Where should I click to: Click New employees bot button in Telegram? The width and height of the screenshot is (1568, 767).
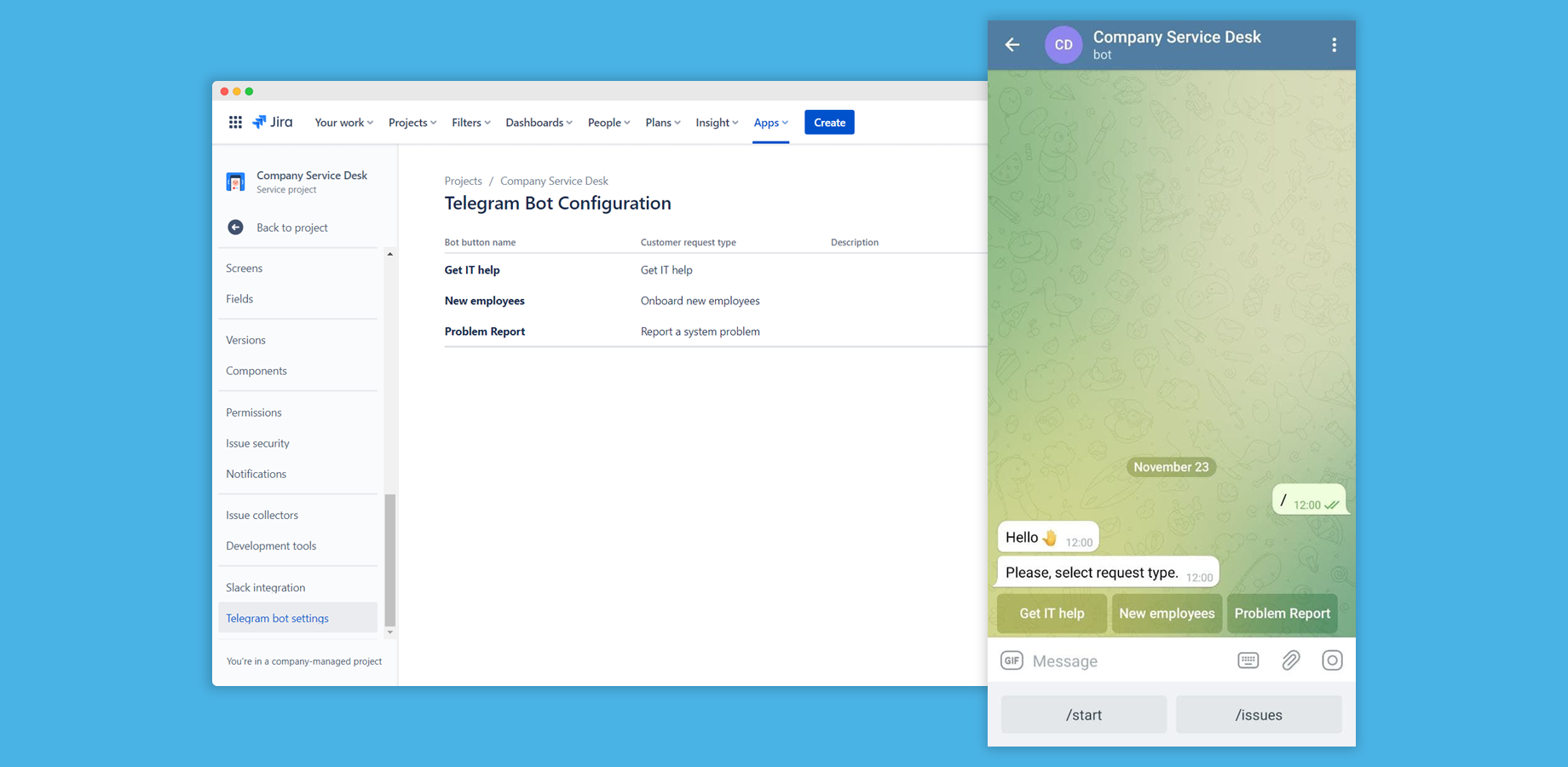1167,614
